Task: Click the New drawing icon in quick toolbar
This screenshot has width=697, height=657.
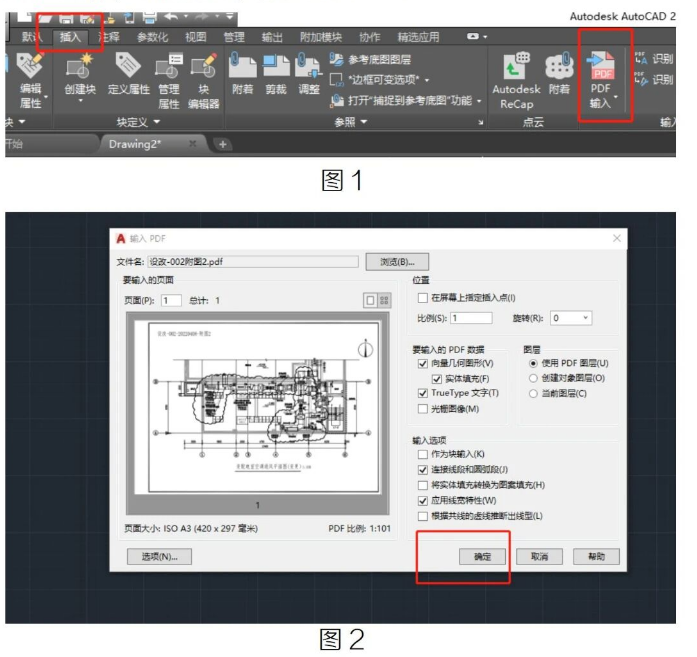Action: pos(24,17)
